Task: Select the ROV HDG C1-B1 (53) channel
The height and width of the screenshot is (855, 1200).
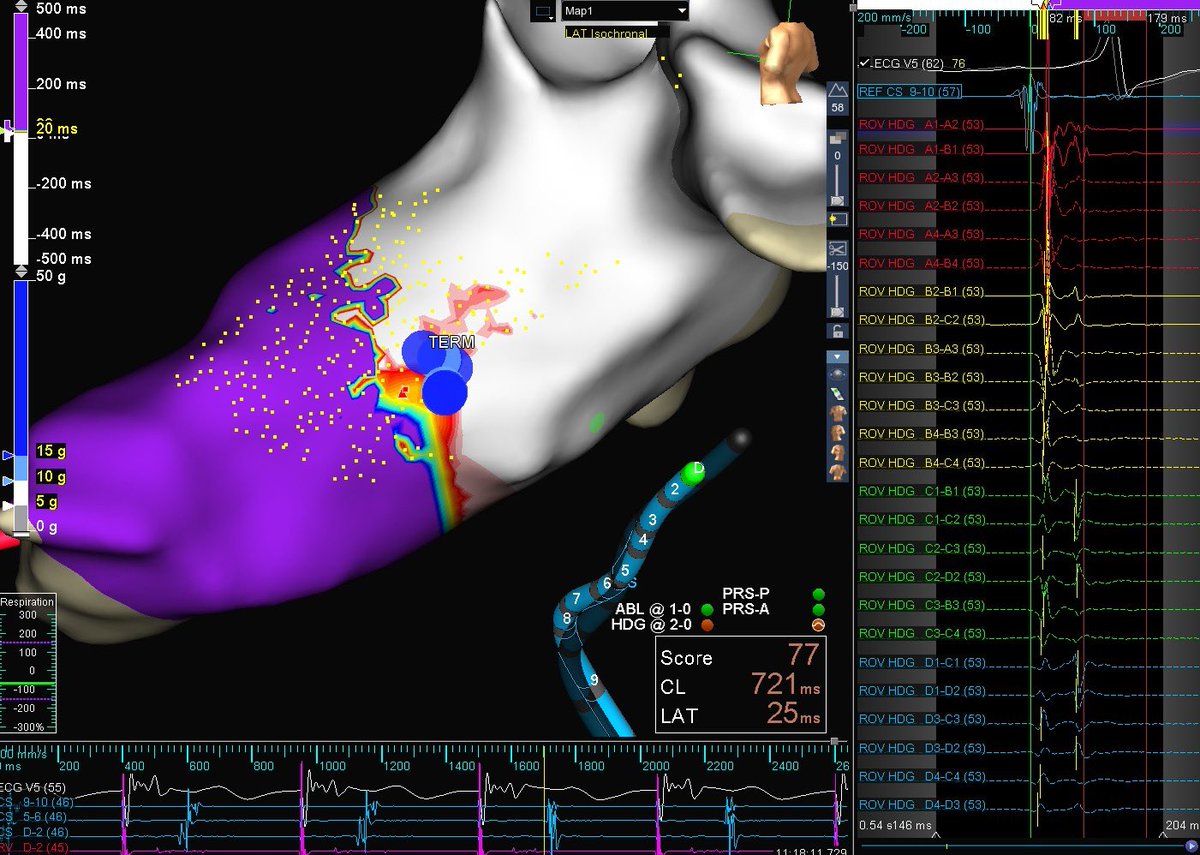Action: (920, 491)
